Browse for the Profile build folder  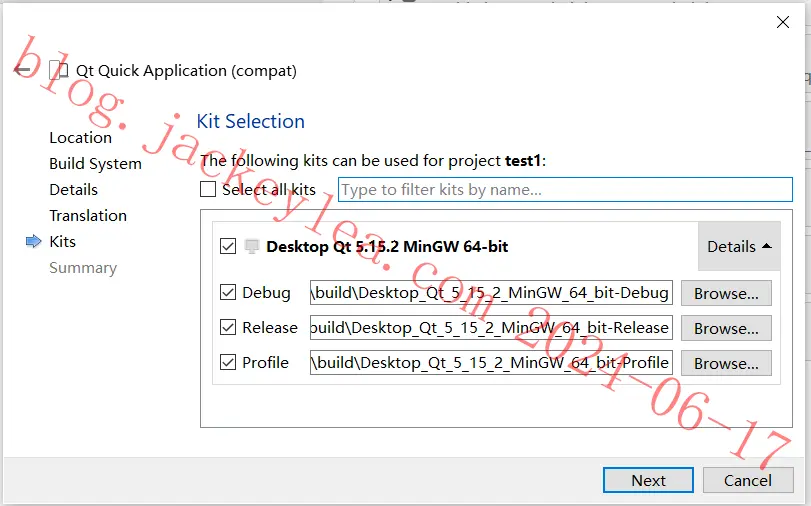[x=726, y=363]
